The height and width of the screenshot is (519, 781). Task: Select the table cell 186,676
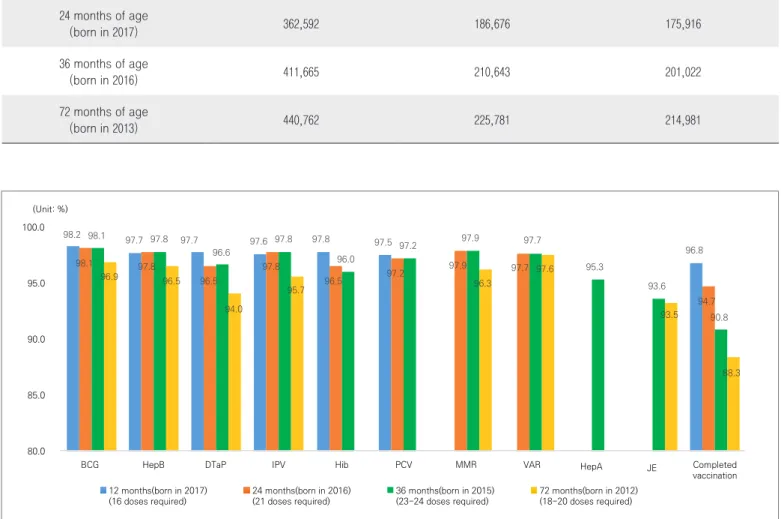click(x=492, y=24)
